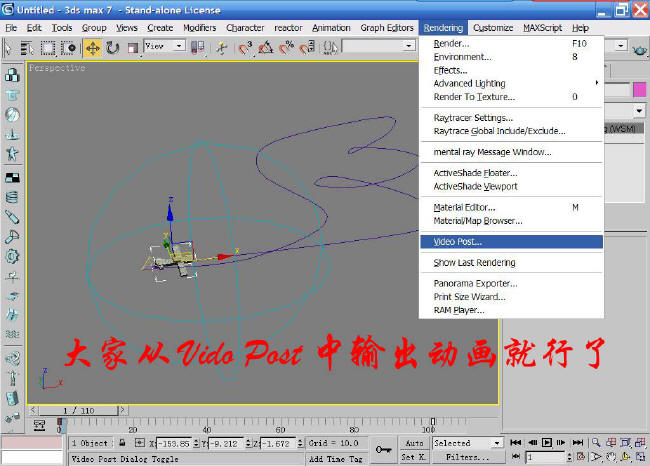Toggle Window/Crossing selection mode
The height and width of the screenshot is (466, 650).
tap(68, 48)
